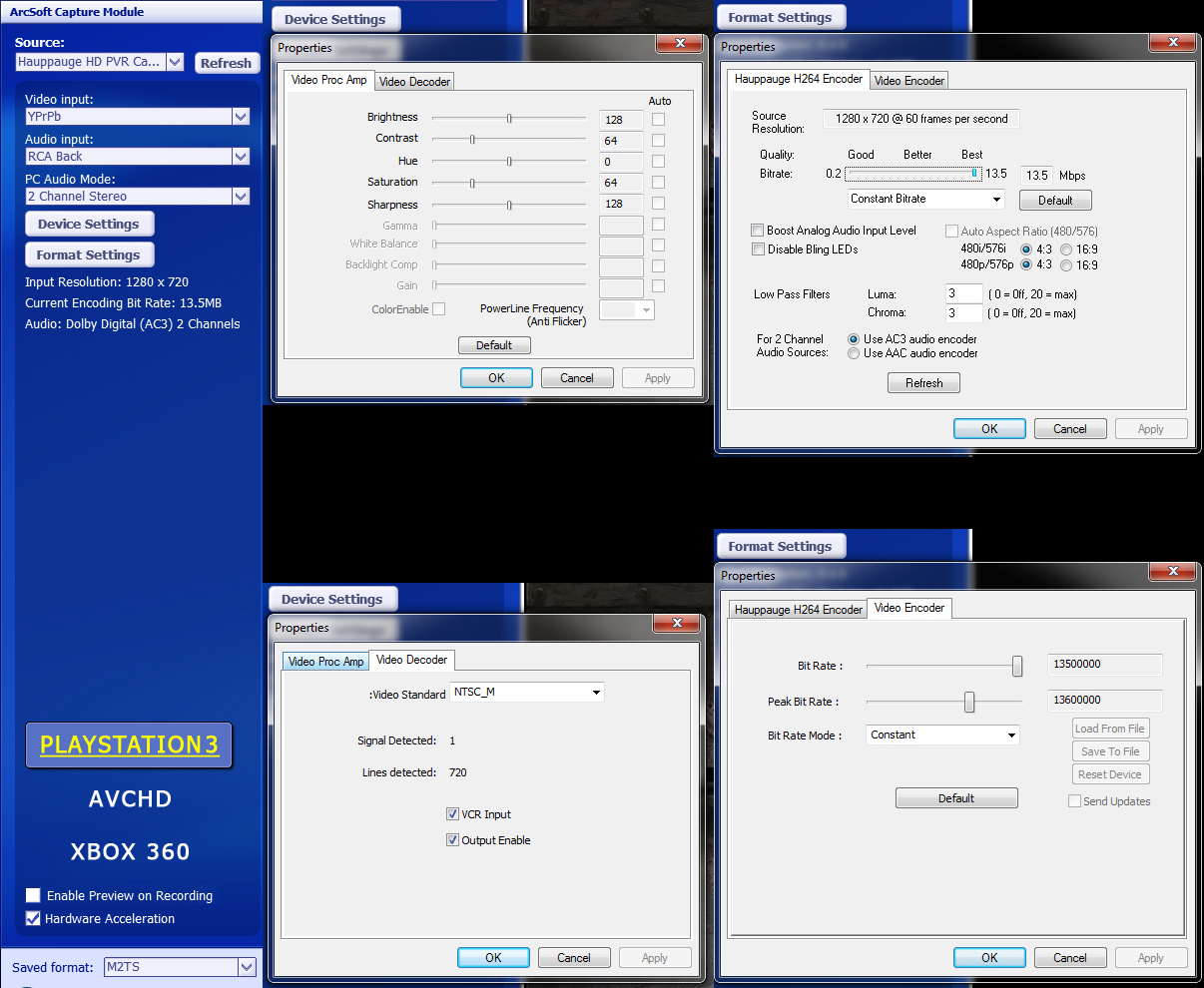Select the Video Proc Amp tab in the Brightness dialog
Viewport: 1204px width, 988px height.
pos(329,80)
